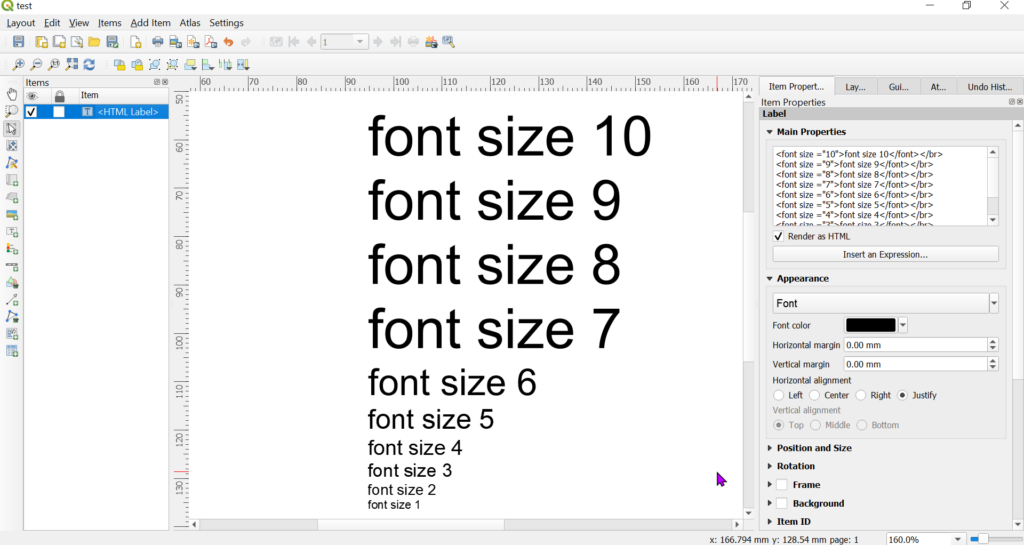Open the Atlas menu
1024x545 pixels.
coord(190,23)
